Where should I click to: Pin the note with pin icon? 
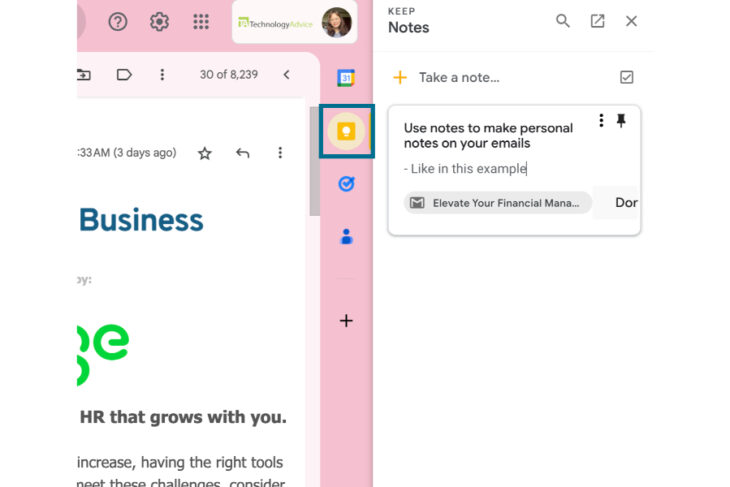coord(621,121)
